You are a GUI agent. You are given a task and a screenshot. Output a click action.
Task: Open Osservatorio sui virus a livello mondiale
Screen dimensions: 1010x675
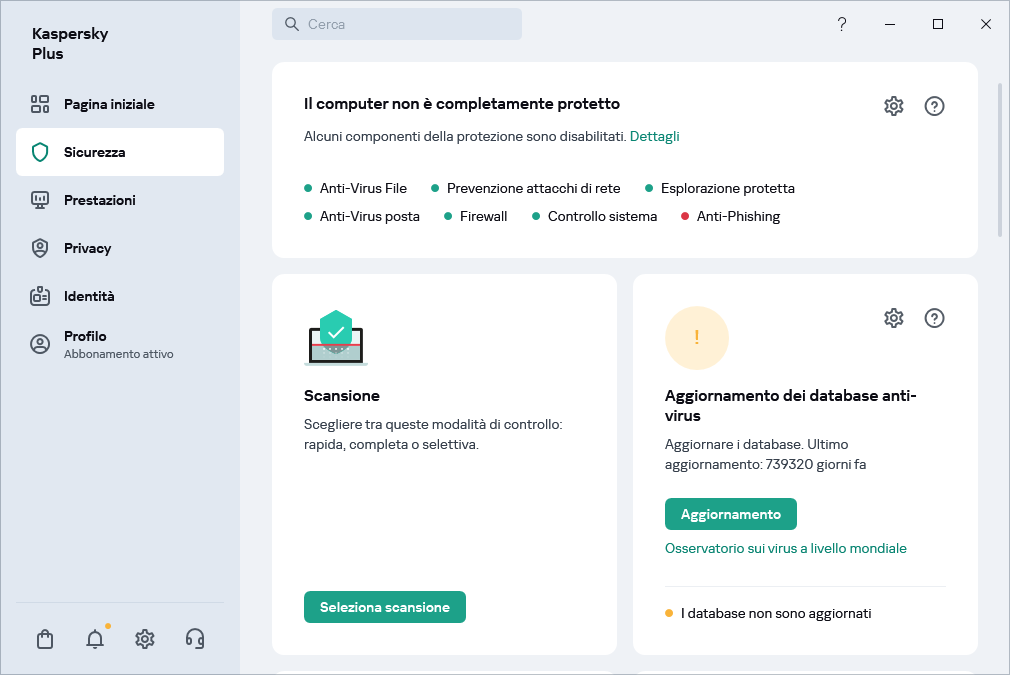(785, 548)
